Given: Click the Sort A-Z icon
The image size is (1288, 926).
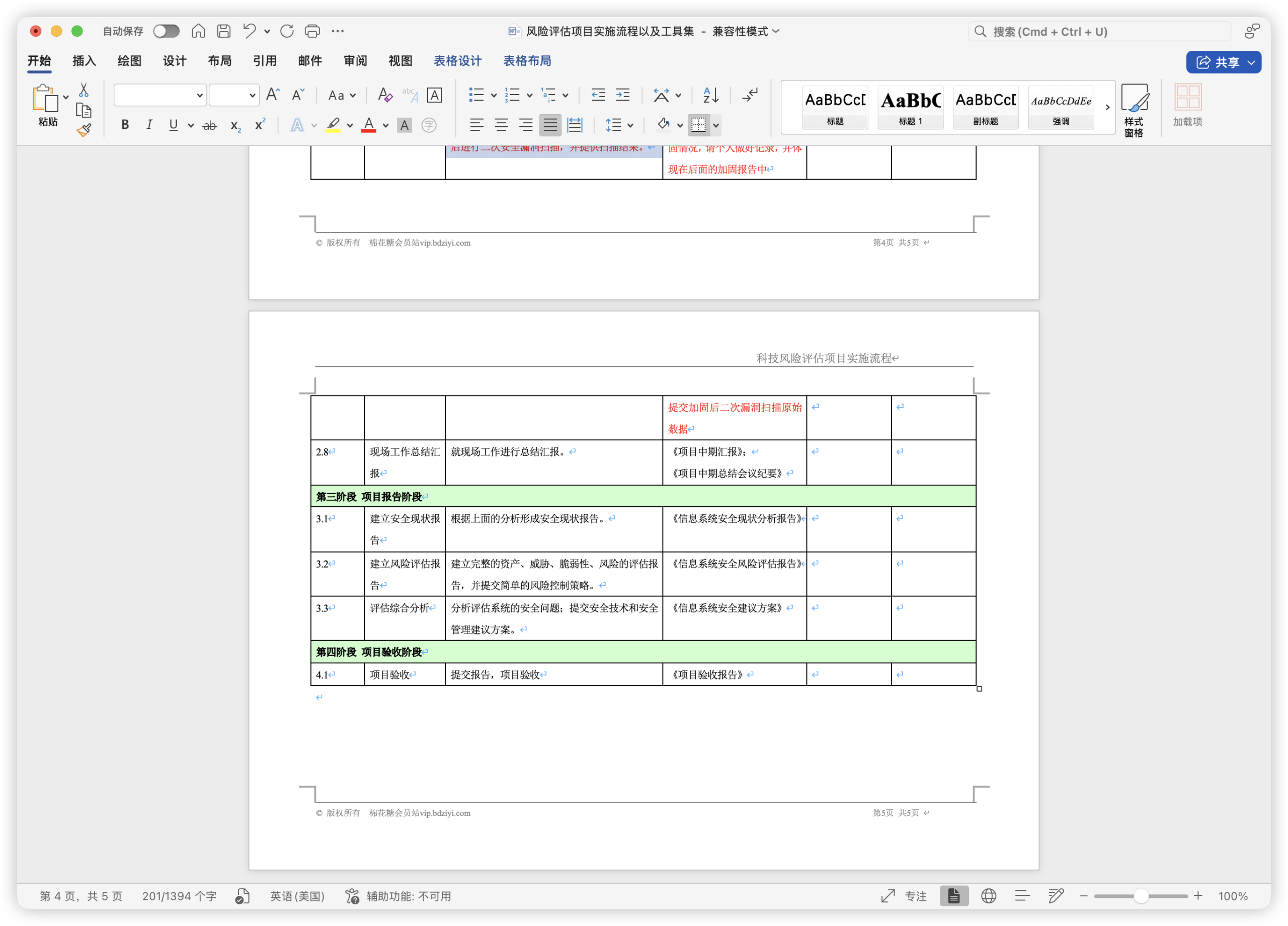Looking at the screenshot, I should (710, 95).
